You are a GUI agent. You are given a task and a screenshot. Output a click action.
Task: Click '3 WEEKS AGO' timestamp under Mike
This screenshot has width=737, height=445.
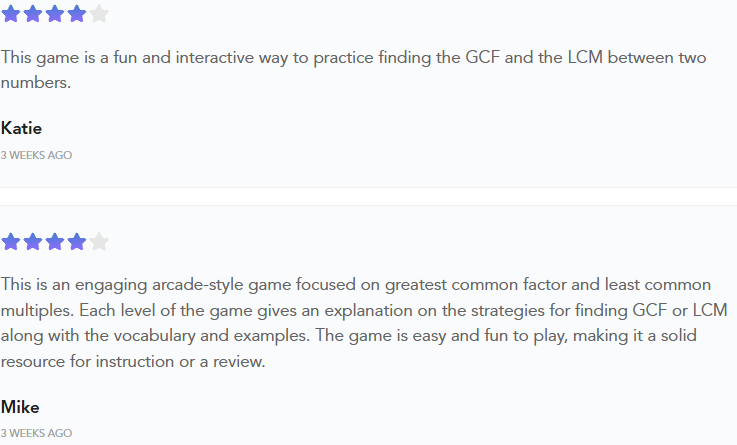click(36, 433)
